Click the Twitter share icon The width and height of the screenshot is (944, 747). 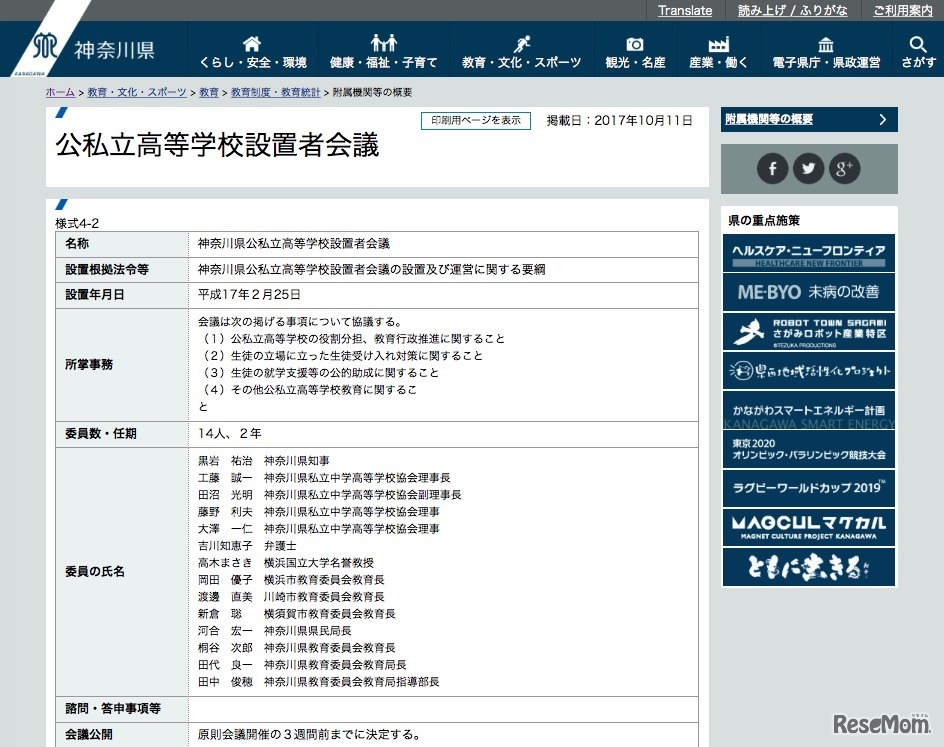point(808,168)
